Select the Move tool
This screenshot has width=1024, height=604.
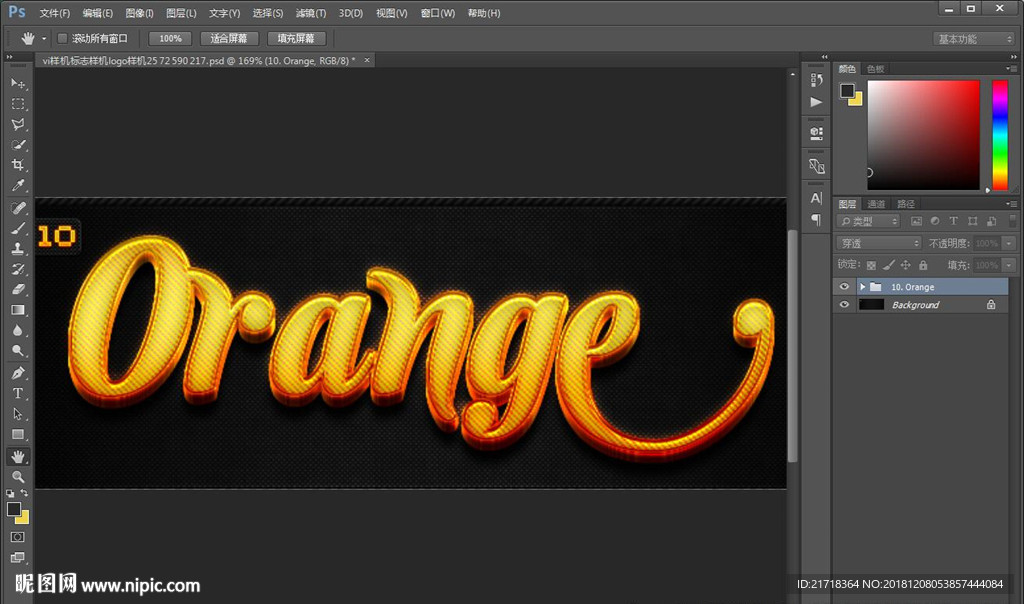coord(18,83)
